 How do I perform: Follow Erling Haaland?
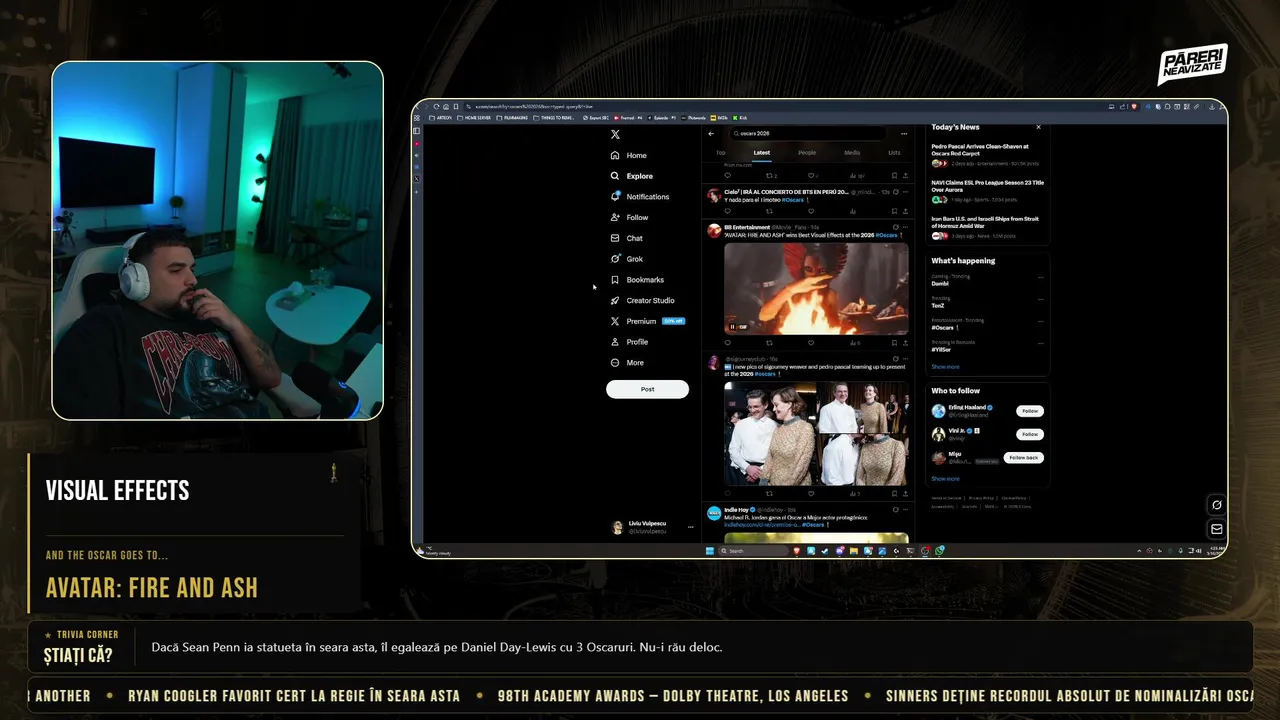click(1029, 411)
